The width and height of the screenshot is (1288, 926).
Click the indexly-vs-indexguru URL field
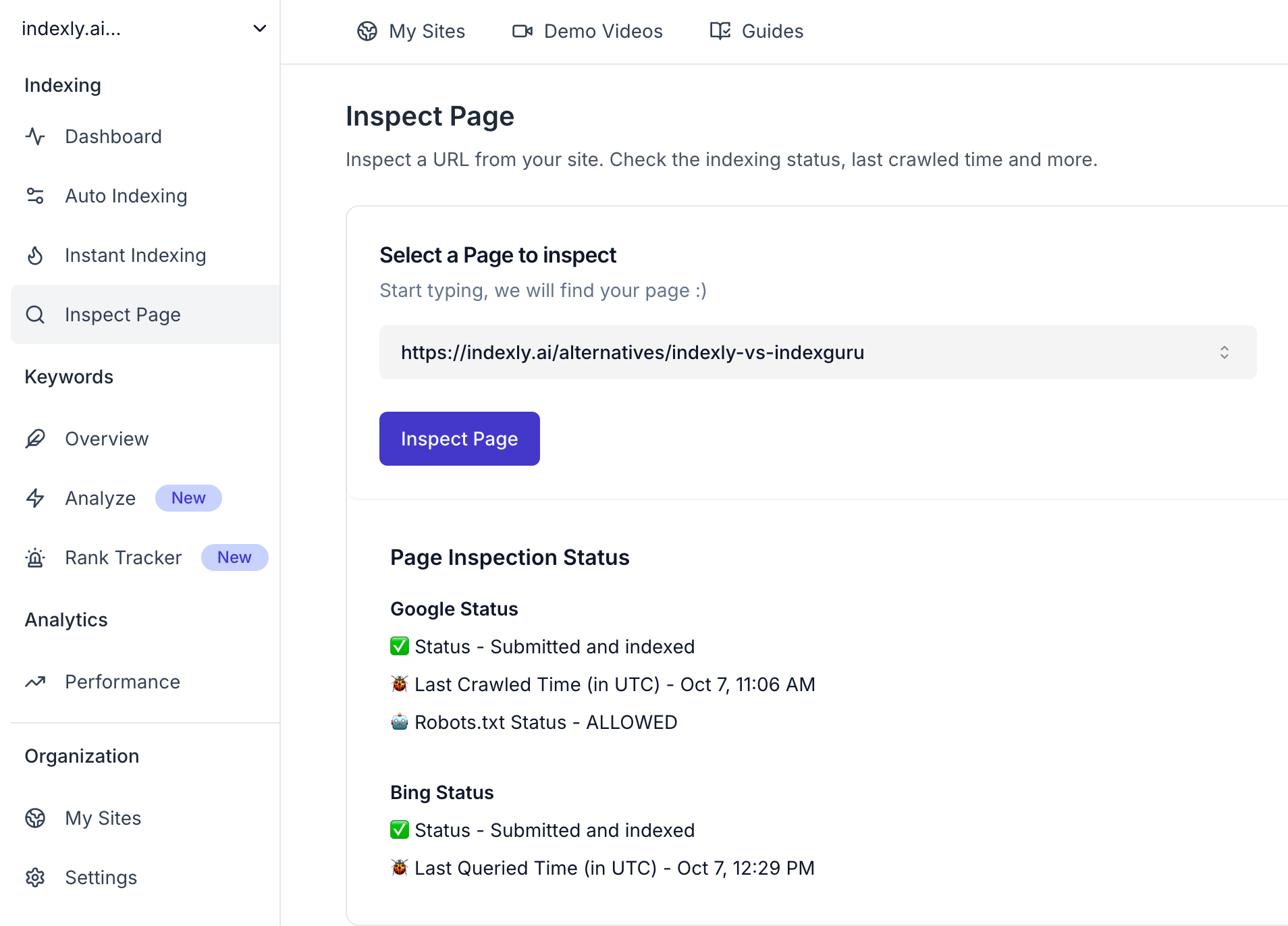(x=818, y=352)
